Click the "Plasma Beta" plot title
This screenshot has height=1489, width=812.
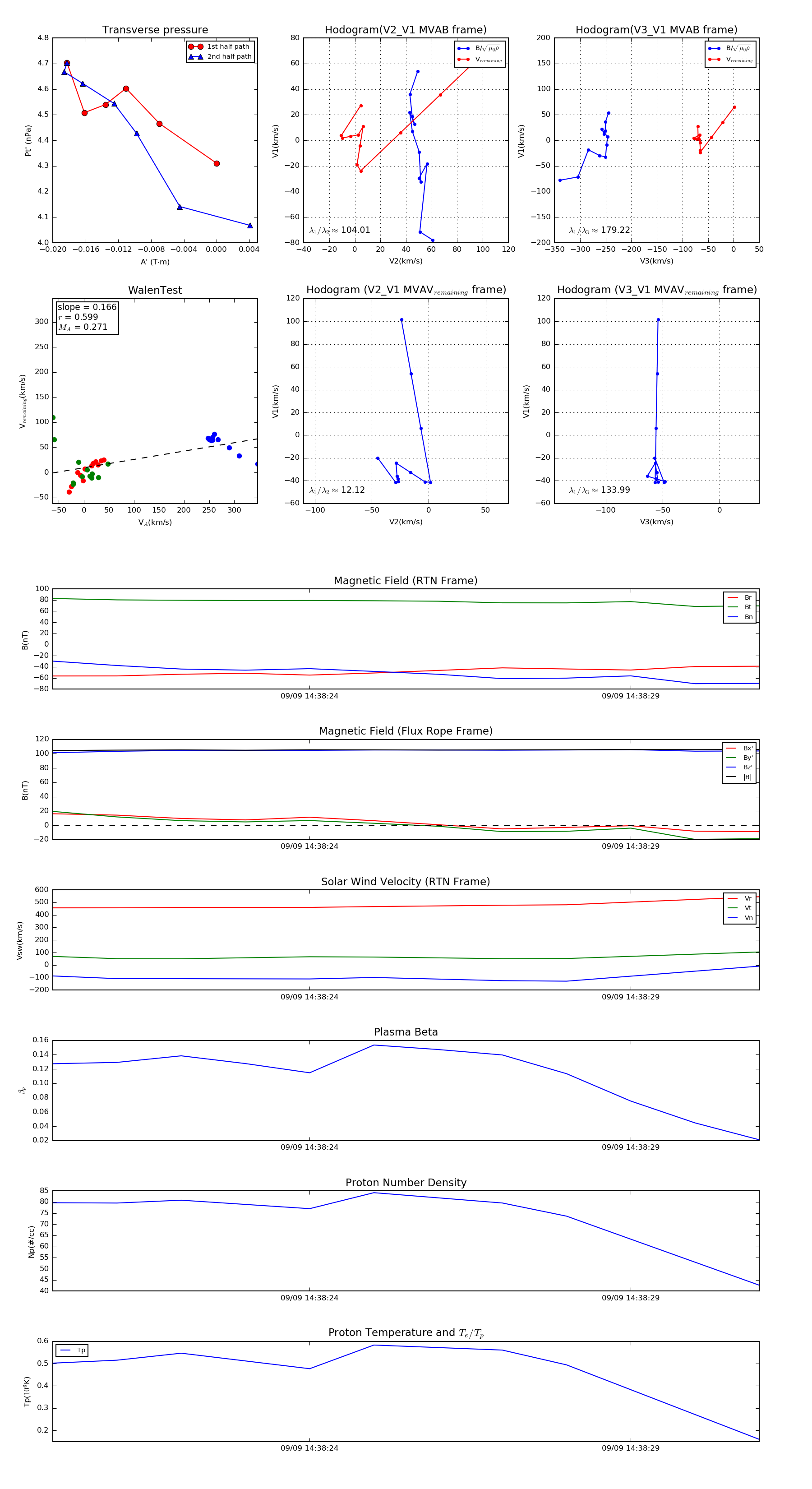click(406, 1032)
